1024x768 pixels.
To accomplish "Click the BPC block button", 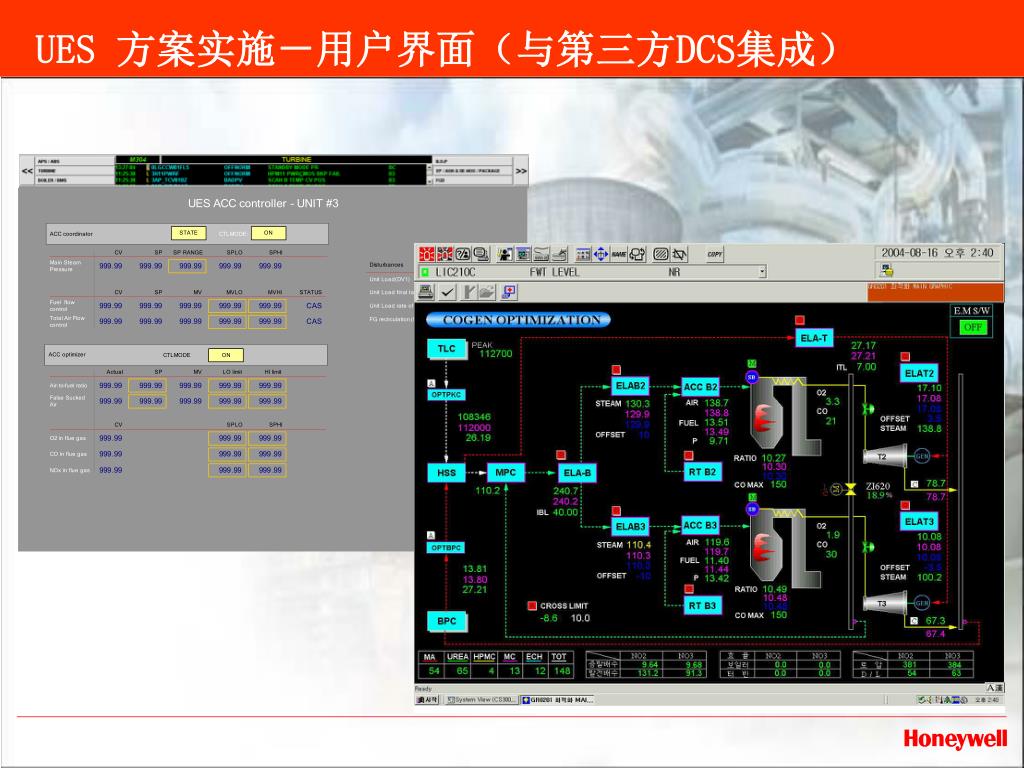I will 447,621.
